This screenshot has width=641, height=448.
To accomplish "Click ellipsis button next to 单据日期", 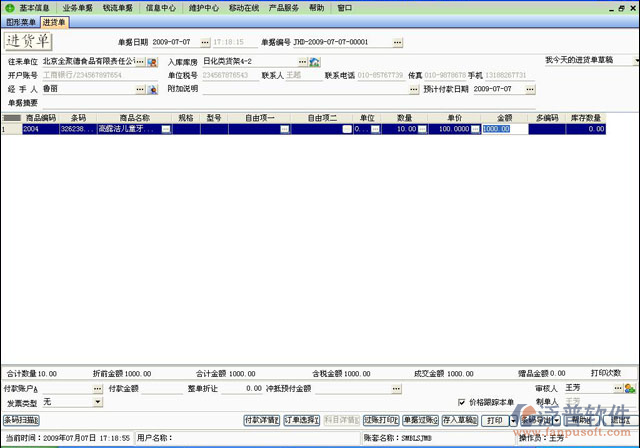I will pyautogui.click(x=205, y=43).
